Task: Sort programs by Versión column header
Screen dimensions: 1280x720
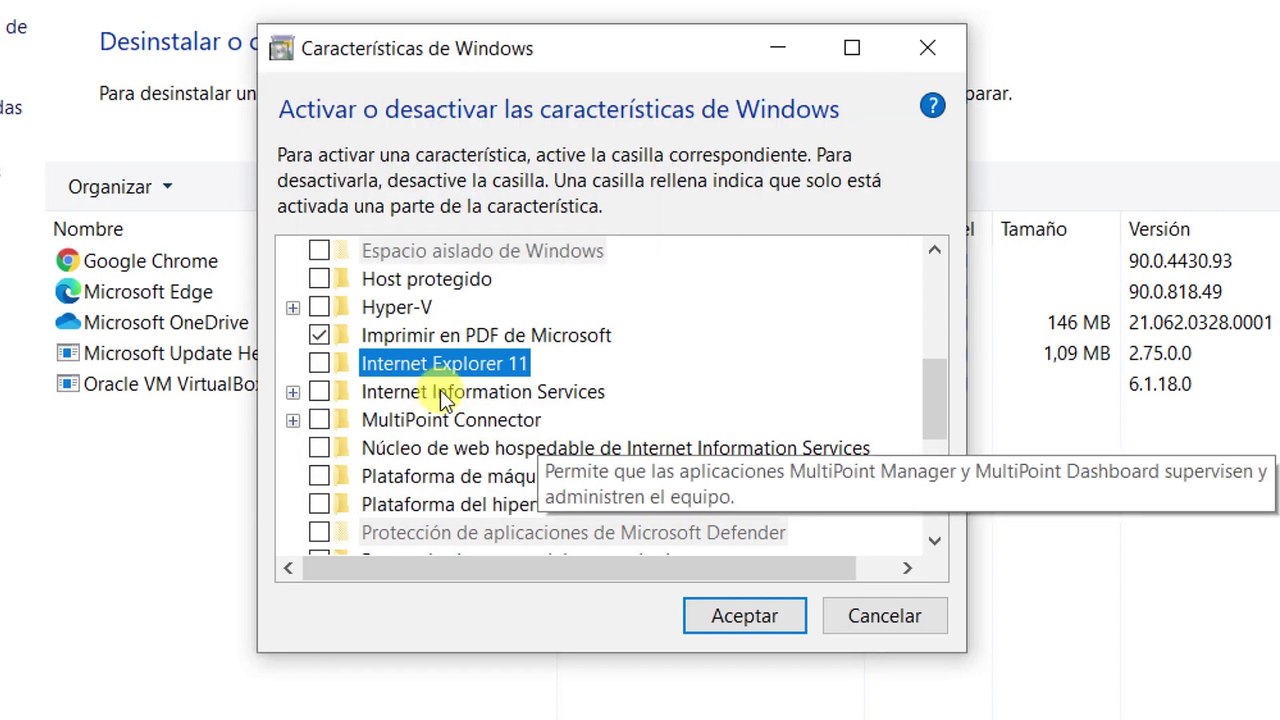Action: 1159,229
